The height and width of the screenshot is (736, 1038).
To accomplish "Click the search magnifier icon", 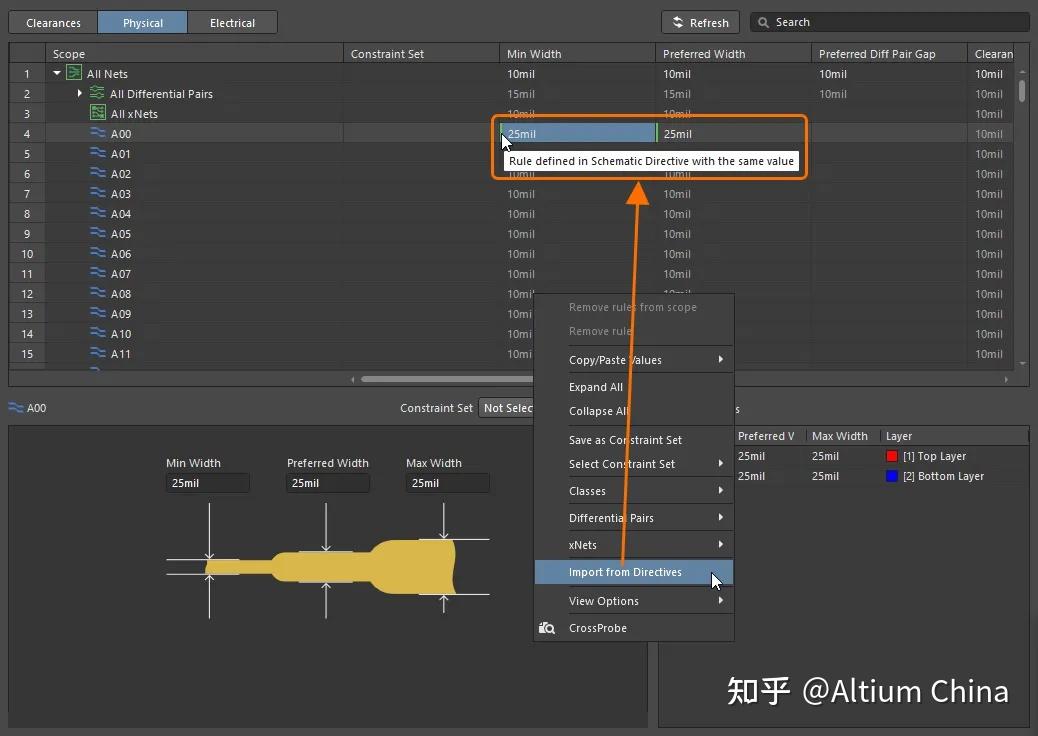I will 763,23.
